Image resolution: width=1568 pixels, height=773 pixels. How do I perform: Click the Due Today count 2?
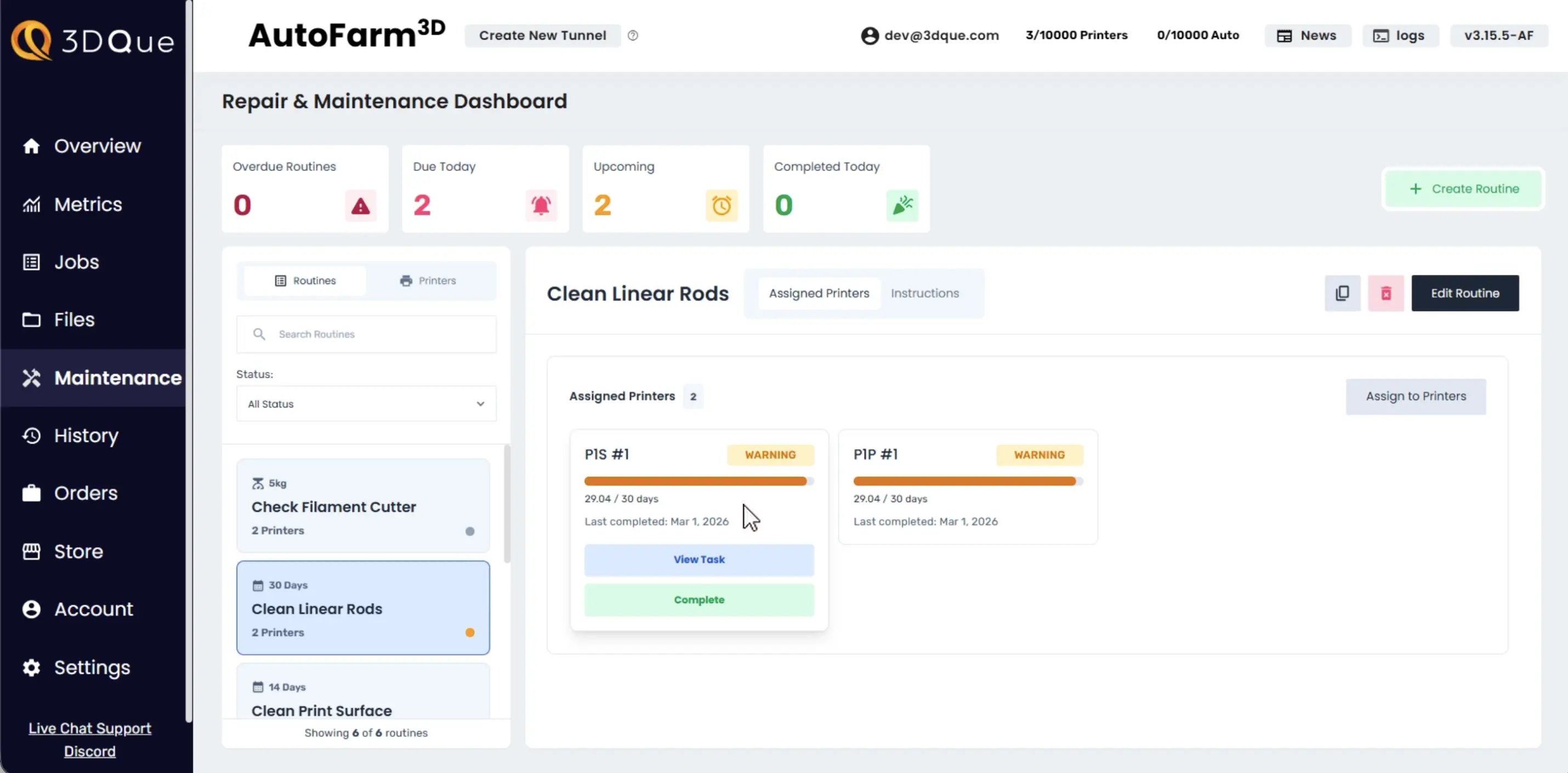pyautogui.click(x=422, y=206)
